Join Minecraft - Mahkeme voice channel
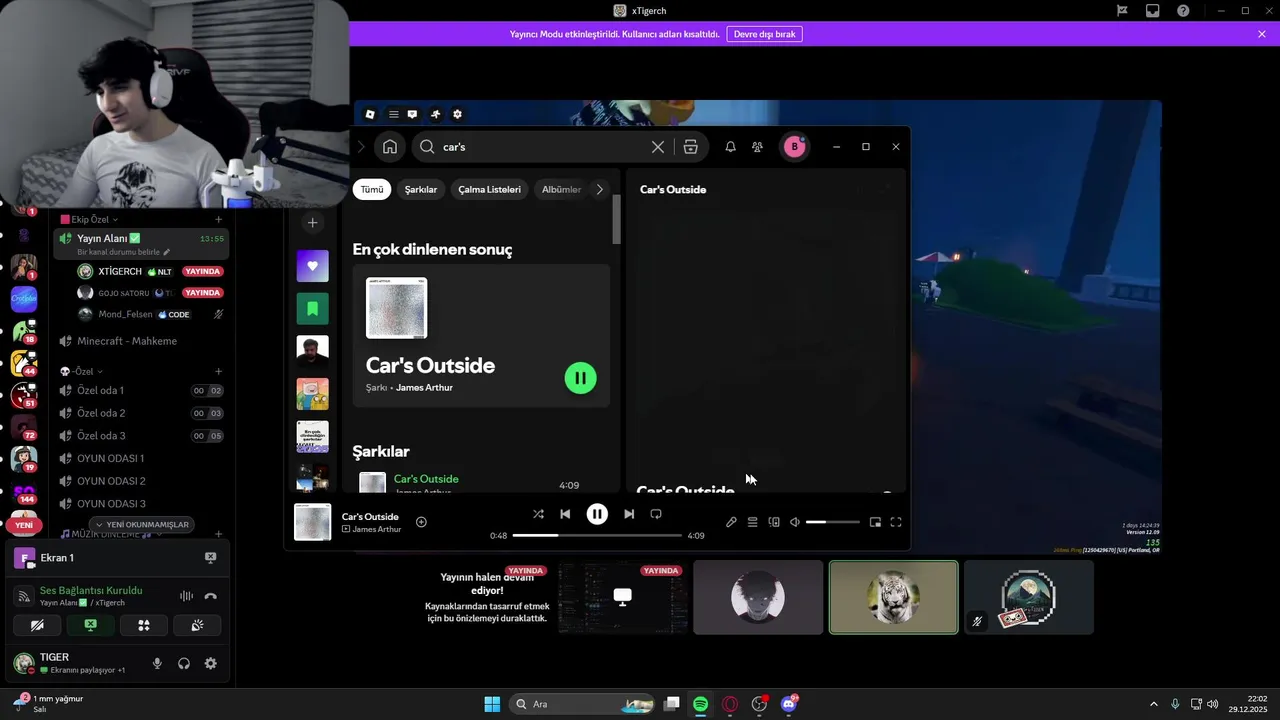 [141, 341]
